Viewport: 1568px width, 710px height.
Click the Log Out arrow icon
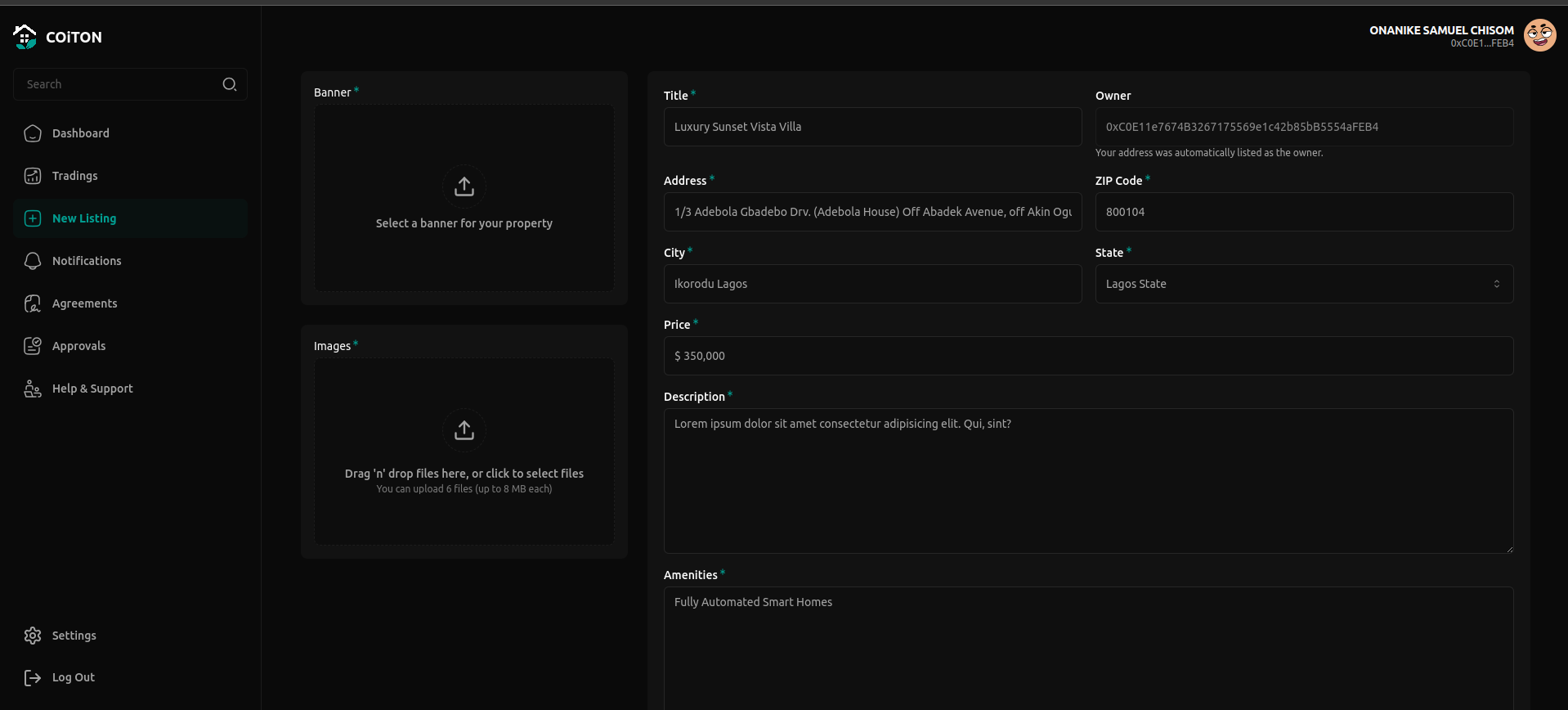pos(33,677)
